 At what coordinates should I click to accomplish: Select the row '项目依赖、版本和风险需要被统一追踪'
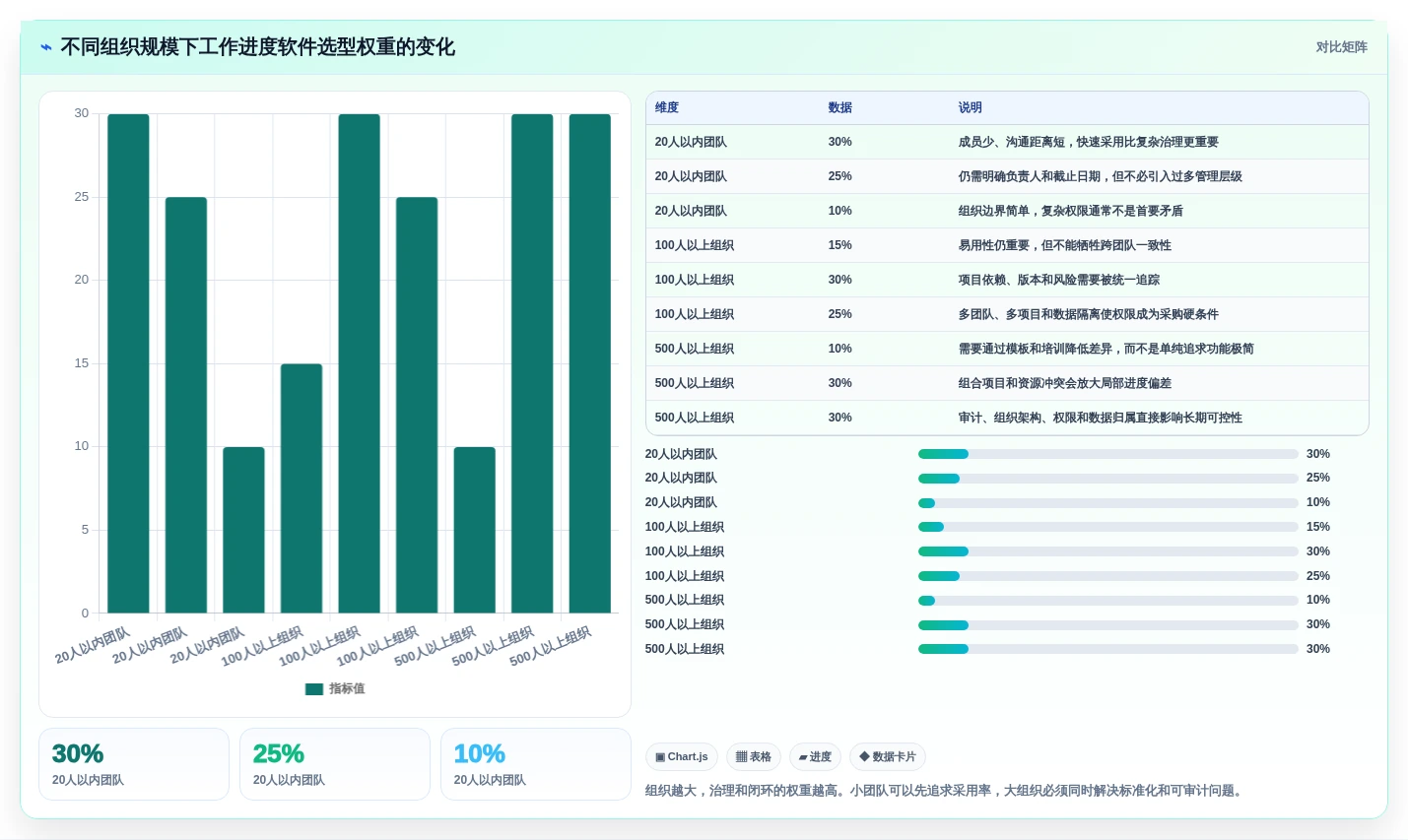tap(1007, 280)
